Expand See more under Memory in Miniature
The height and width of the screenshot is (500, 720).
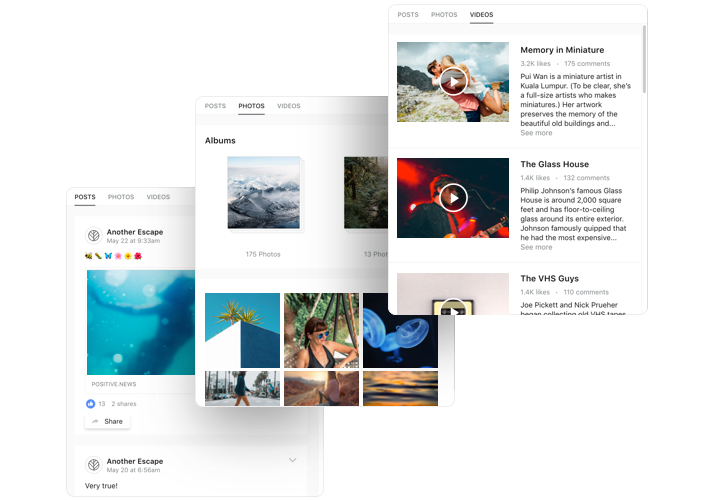(536, 133)
